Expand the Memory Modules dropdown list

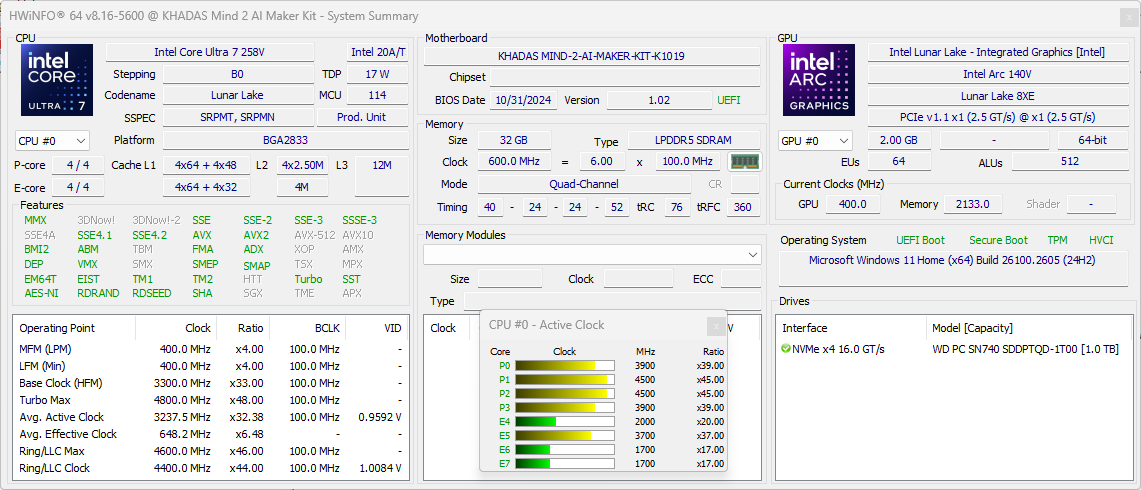tap(592, 255)
